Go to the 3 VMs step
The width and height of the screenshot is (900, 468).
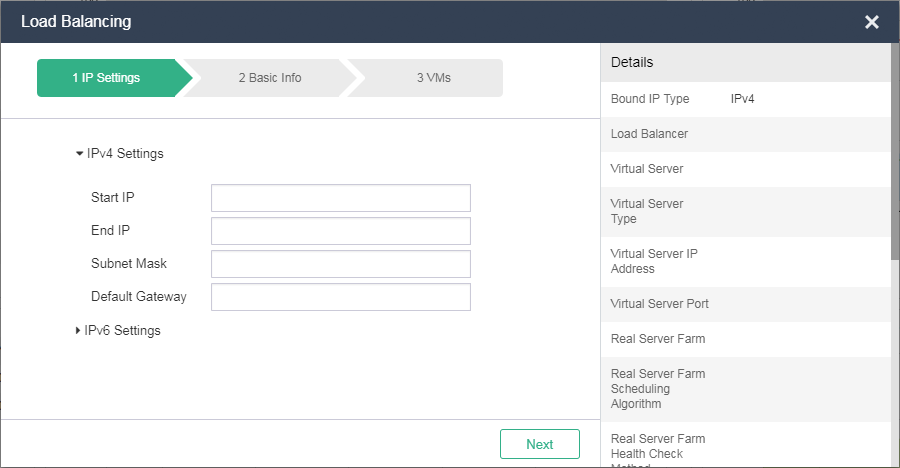[434, 78]
